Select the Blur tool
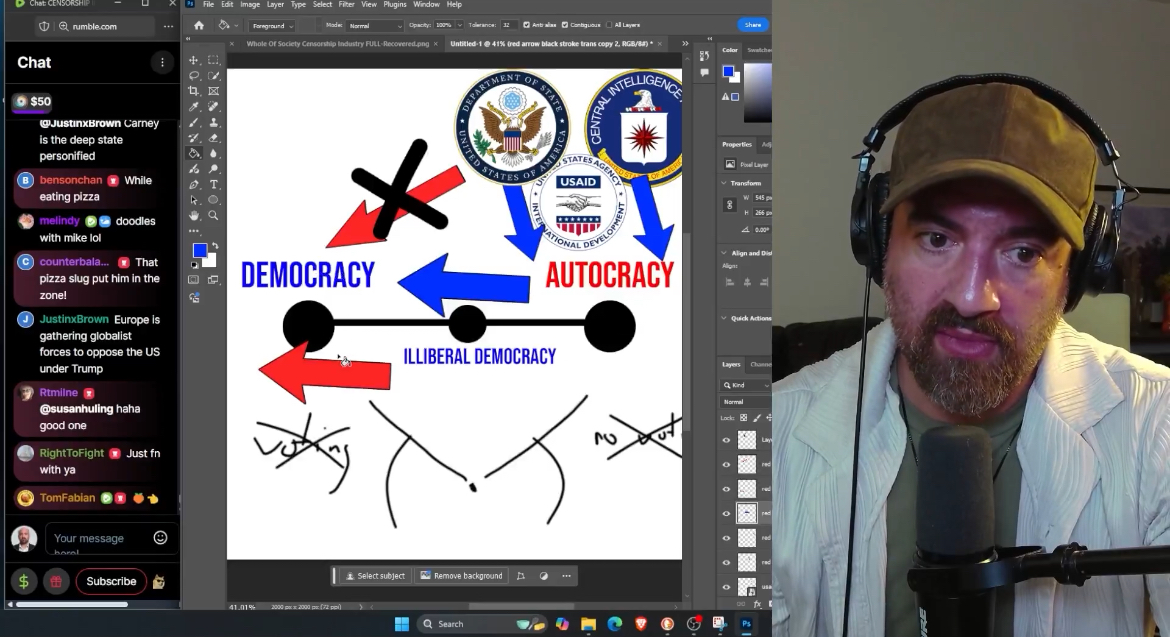 point(213,154)
